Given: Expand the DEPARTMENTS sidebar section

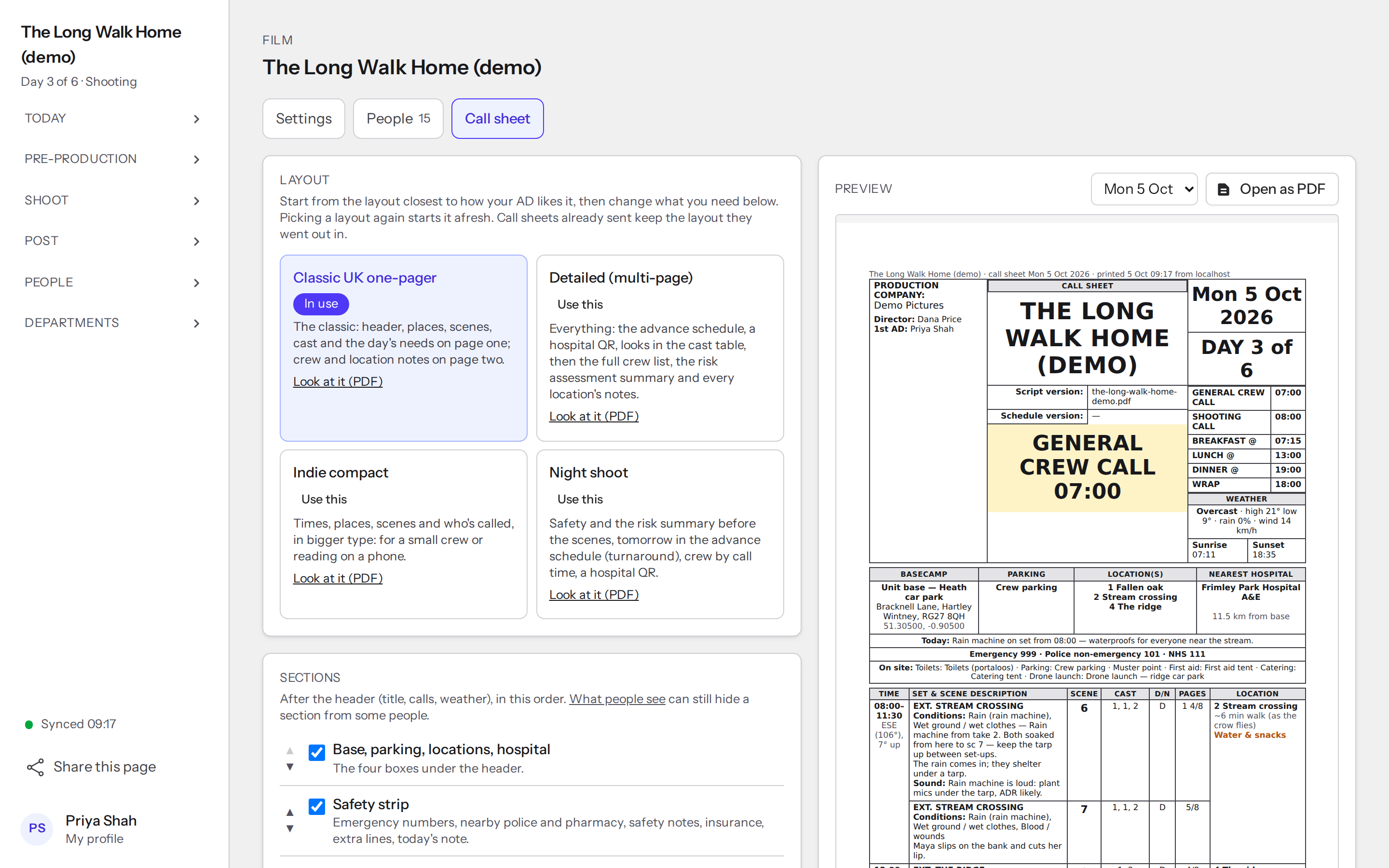Looking at the screenshot, I should 113,323.
